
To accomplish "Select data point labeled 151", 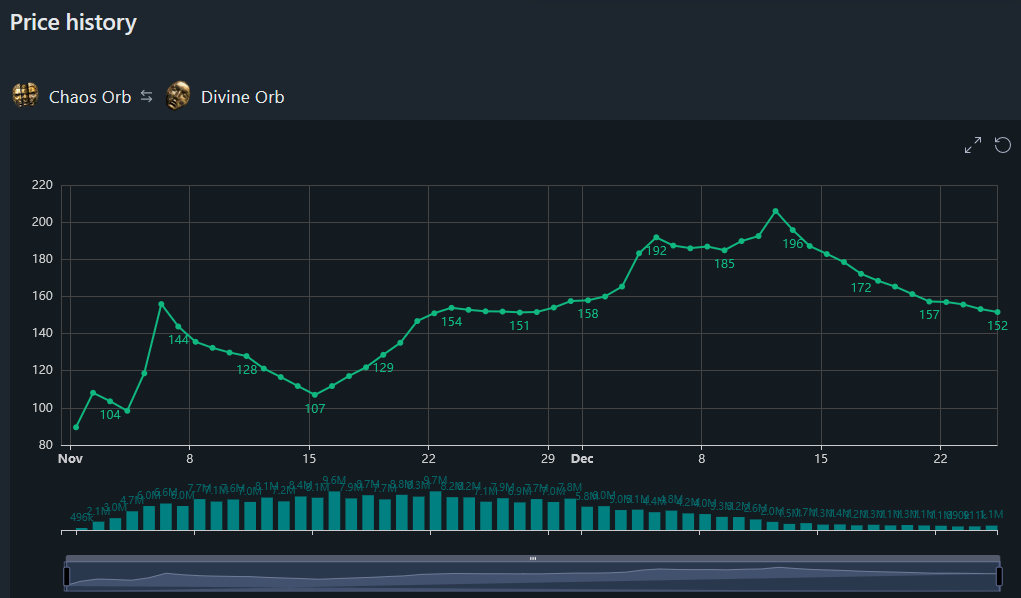I will click(520, 313).
